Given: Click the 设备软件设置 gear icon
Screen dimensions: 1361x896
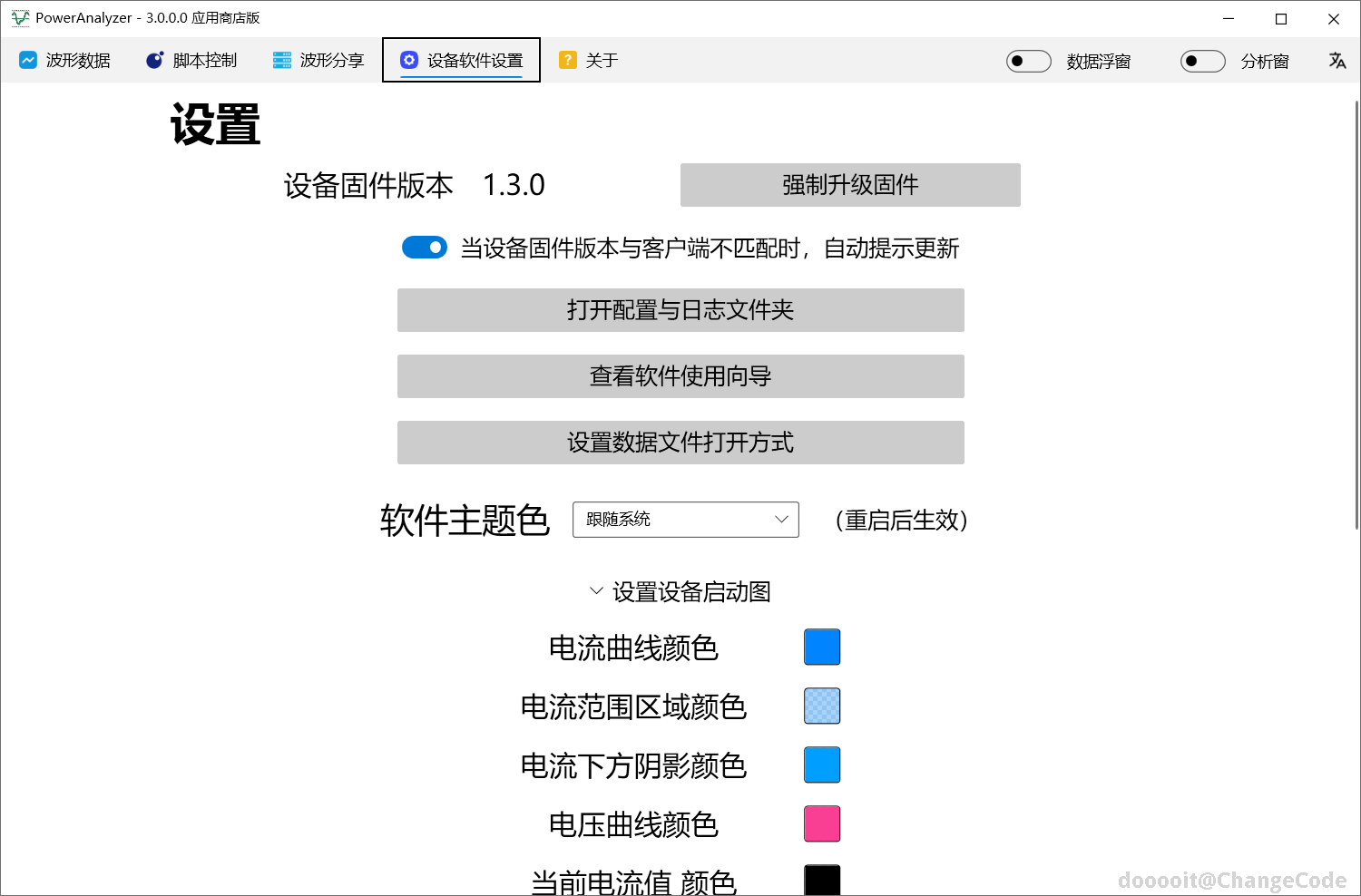Looking at the screenshot, I should (410, 60).
